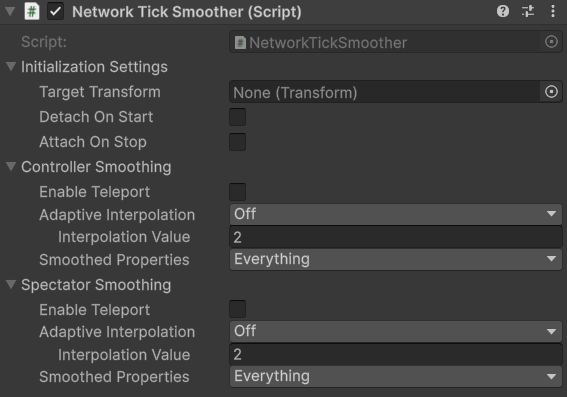Screen dimensions: 567x397
Task: Tick Enable Teleport under Controller Smoothing
Action: point(238,192)
